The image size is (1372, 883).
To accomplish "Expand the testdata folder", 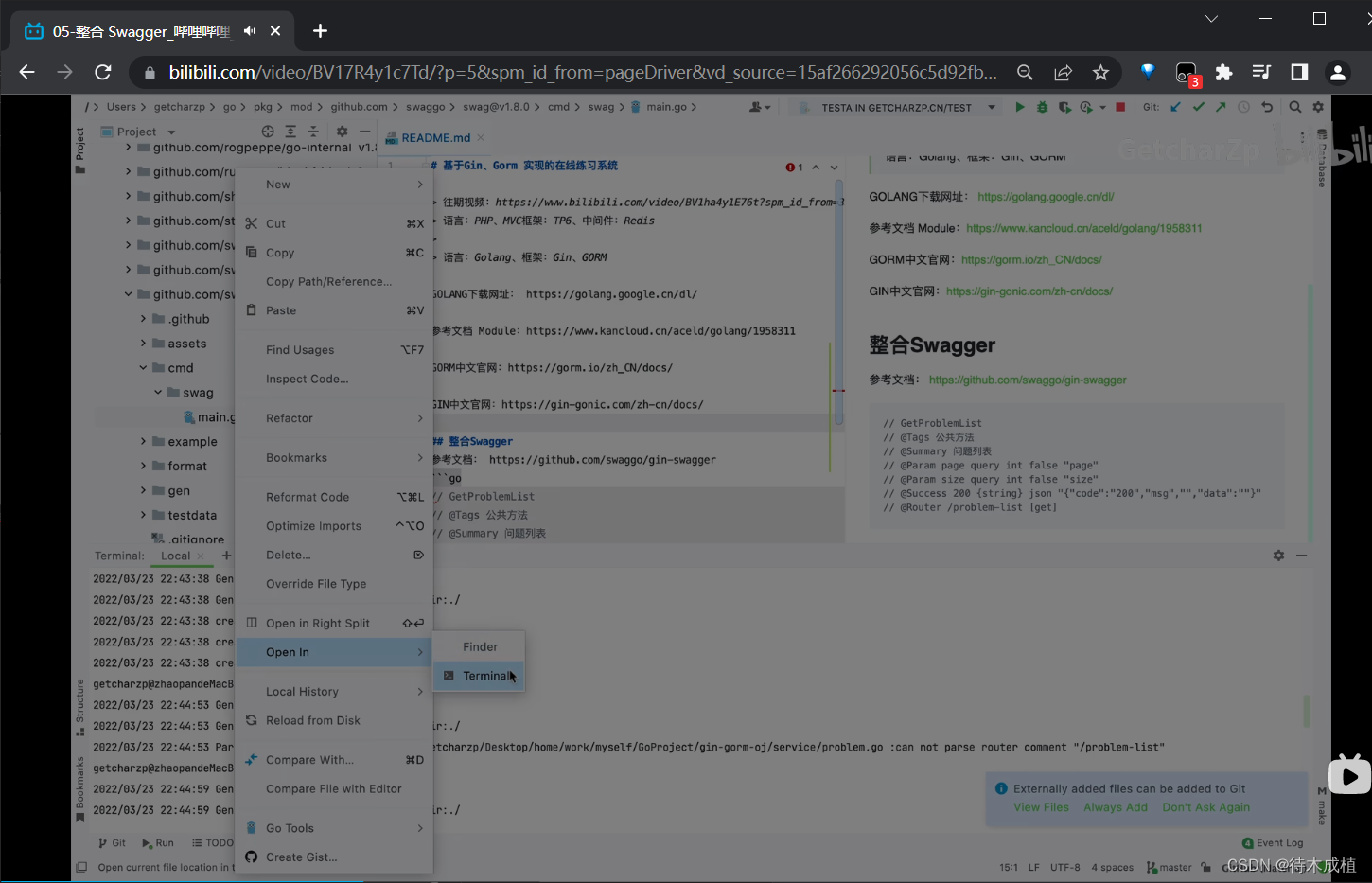I will click(x=143, y=516).
